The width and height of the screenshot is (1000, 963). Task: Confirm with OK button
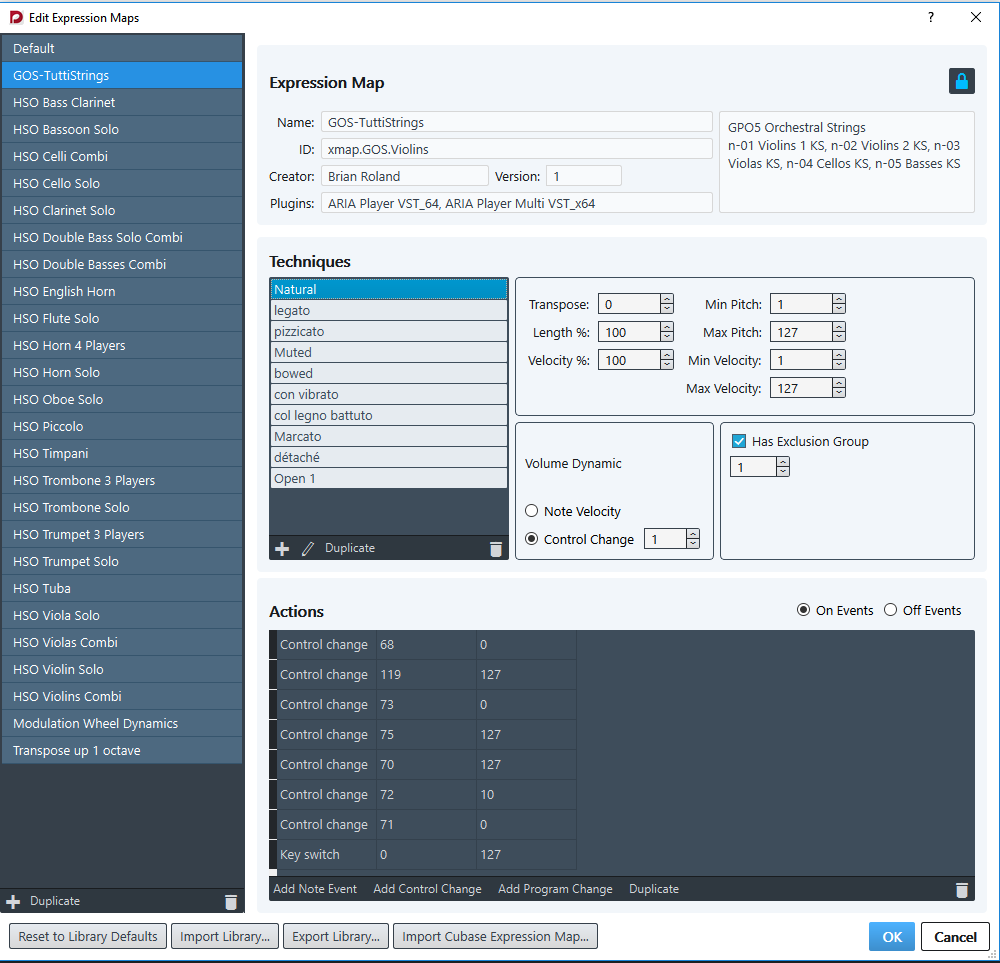892,936
